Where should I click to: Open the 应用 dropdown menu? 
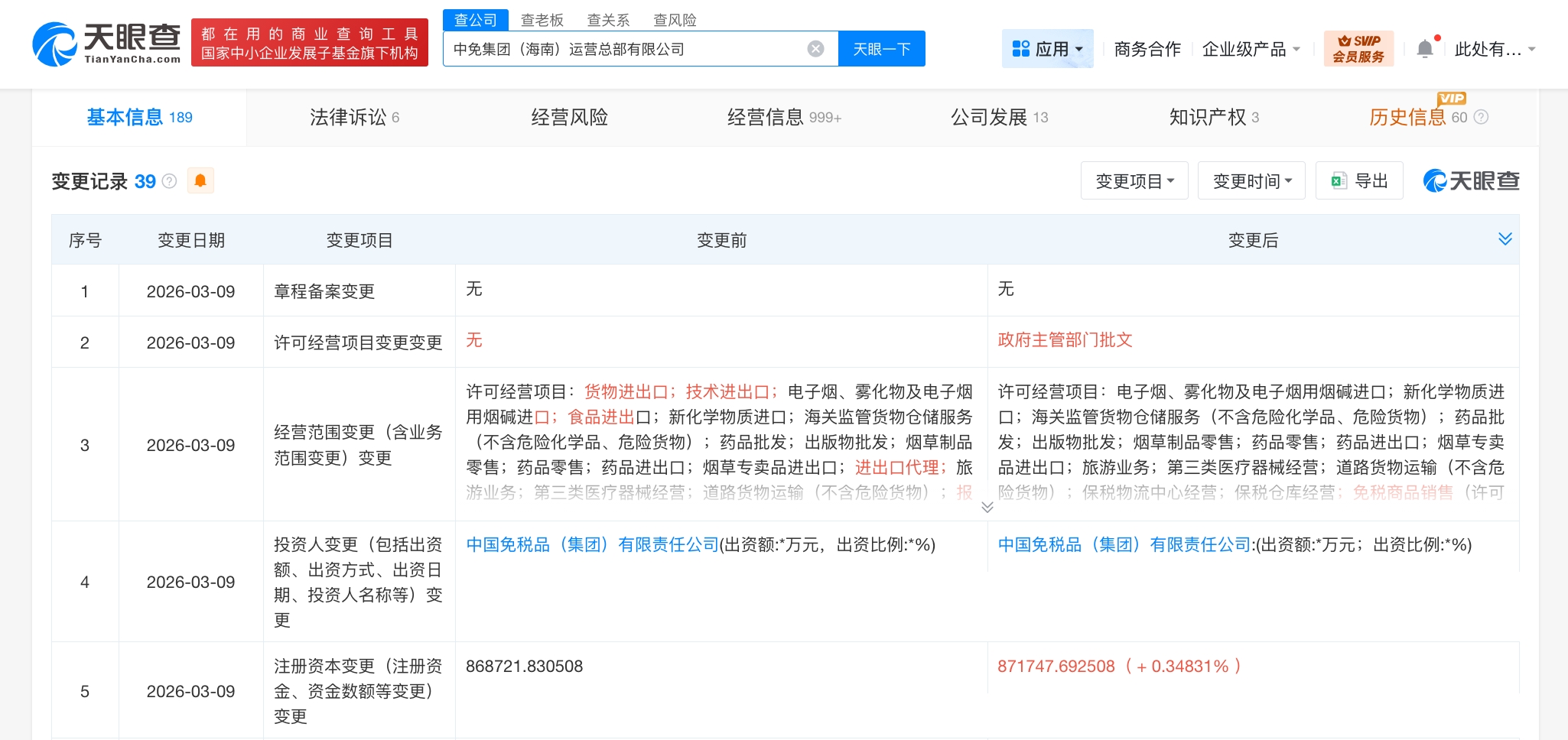pos(1047,49)
